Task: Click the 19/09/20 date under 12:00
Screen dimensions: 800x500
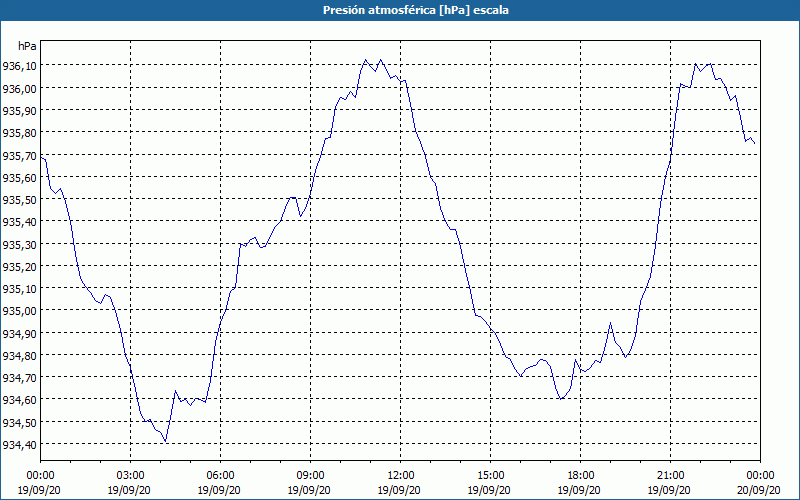Action: pos(399,490)
